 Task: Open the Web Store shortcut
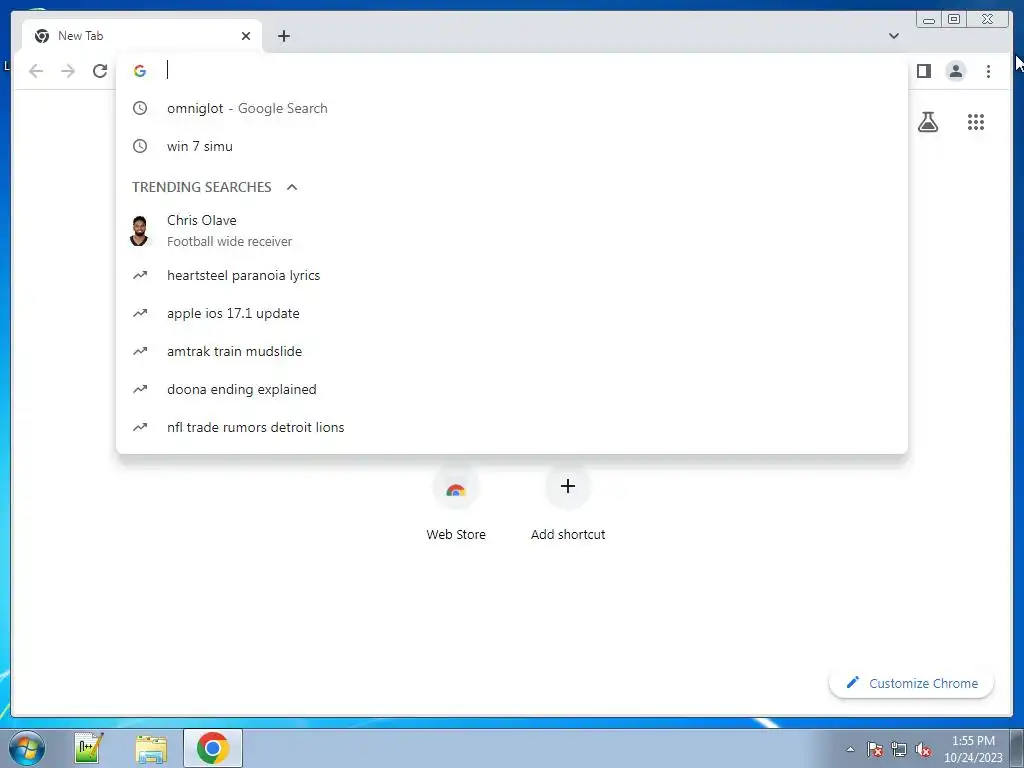(x=456, y=504)
